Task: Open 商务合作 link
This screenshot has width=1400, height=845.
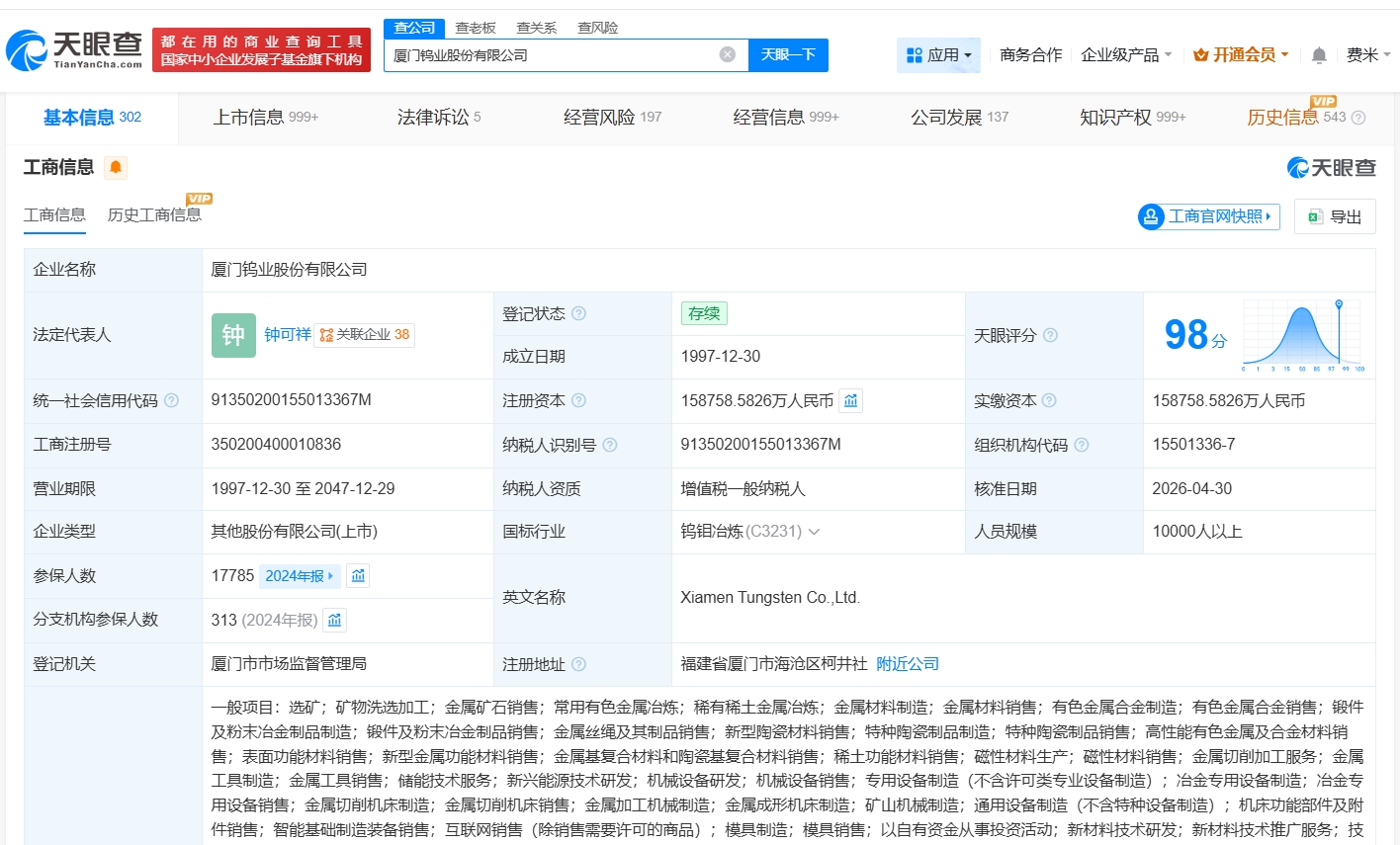Action: [1031, 55]
